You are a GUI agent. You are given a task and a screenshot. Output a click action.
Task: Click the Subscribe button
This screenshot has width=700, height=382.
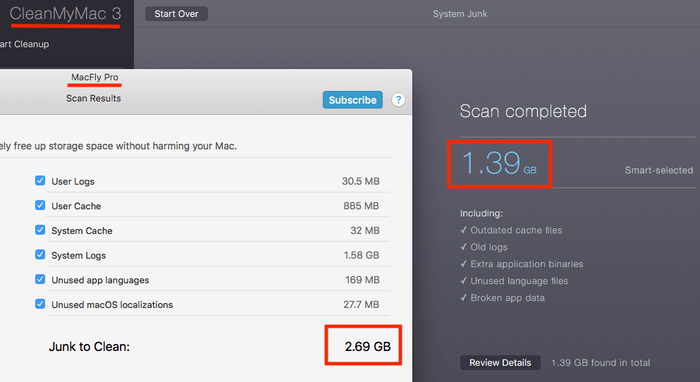pos(353,100)
